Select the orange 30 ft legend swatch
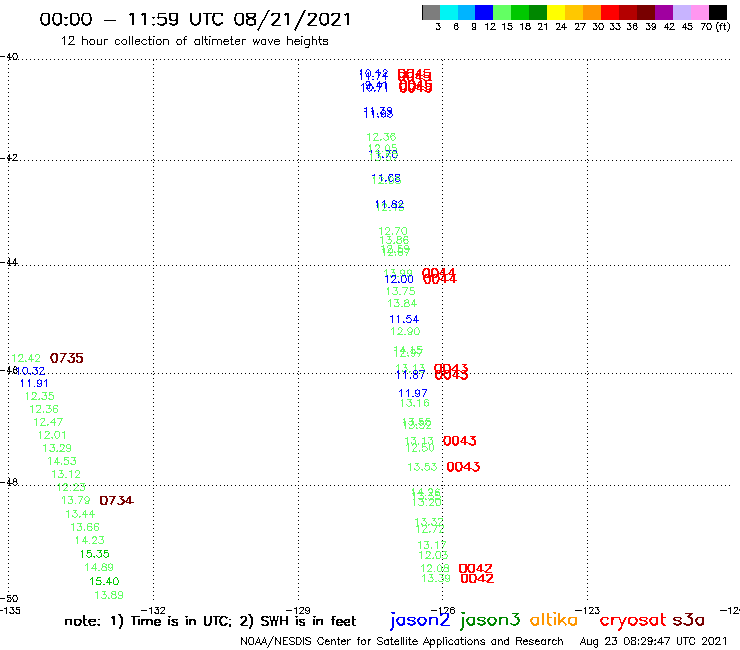This screenshot has width=740, height=650. click(x=592, y=13)
